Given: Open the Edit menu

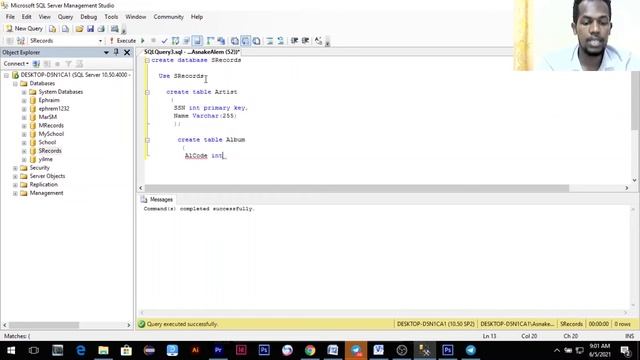Looking at the screenshot, I should (27, 17).
